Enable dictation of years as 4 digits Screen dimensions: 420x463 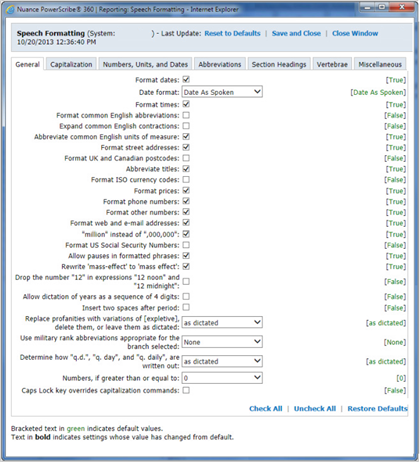[186, 296]
